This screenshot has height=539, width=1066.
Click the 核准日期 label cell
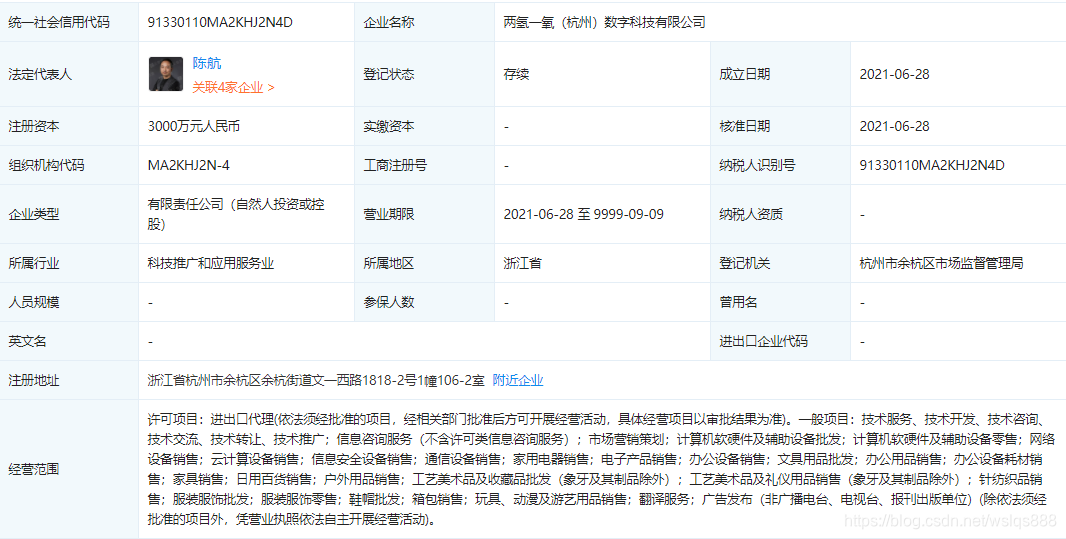click(x=780, y=126)
